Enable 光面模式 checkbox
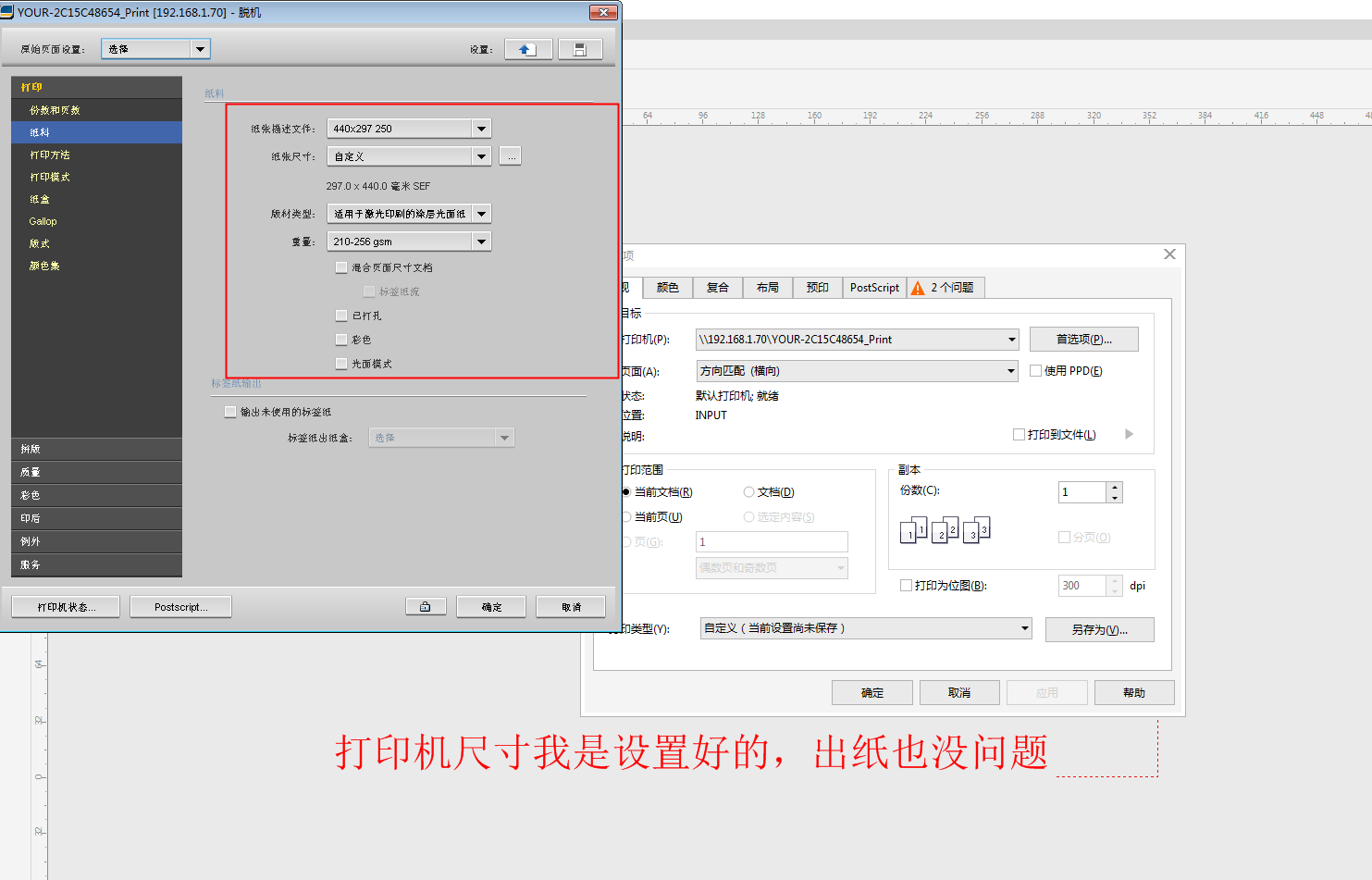This screenshot has width=1372, height=880. 341,364
